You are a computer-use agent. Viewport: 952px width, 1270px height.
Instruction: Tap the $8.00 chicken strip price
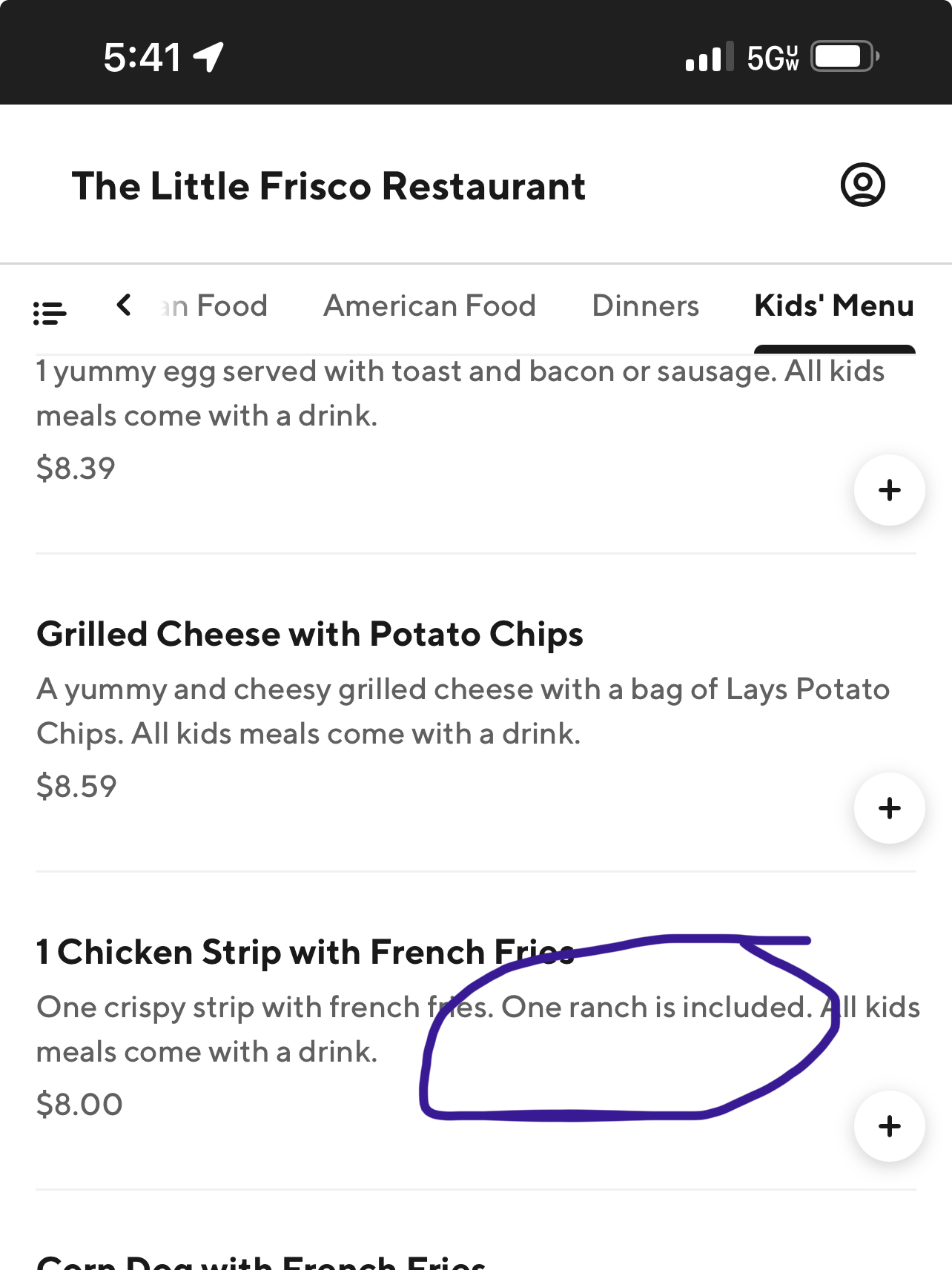(79, 1105)
